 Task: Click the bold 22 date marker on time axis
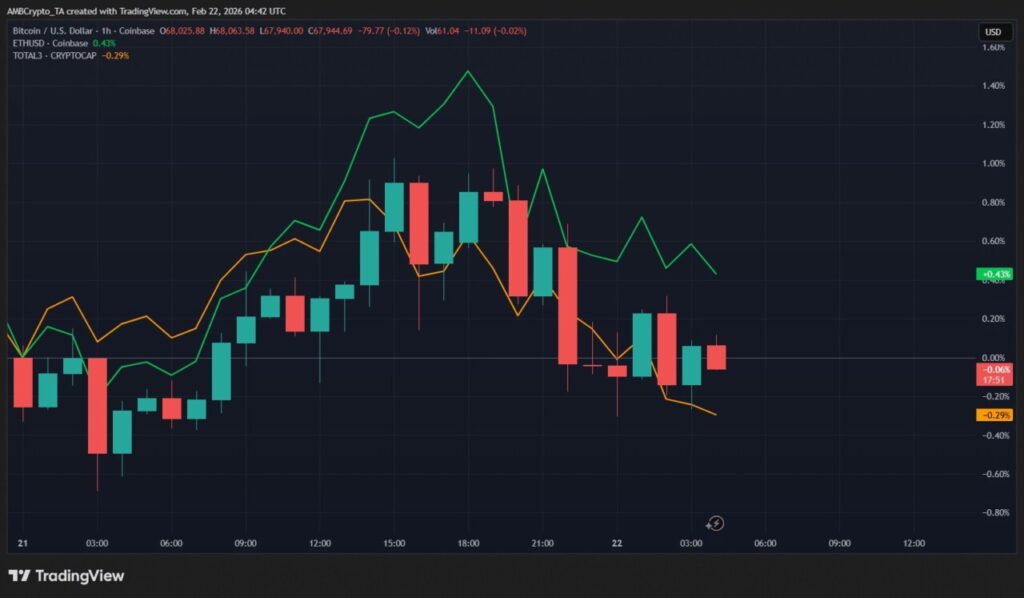click(x=617, y=543)
